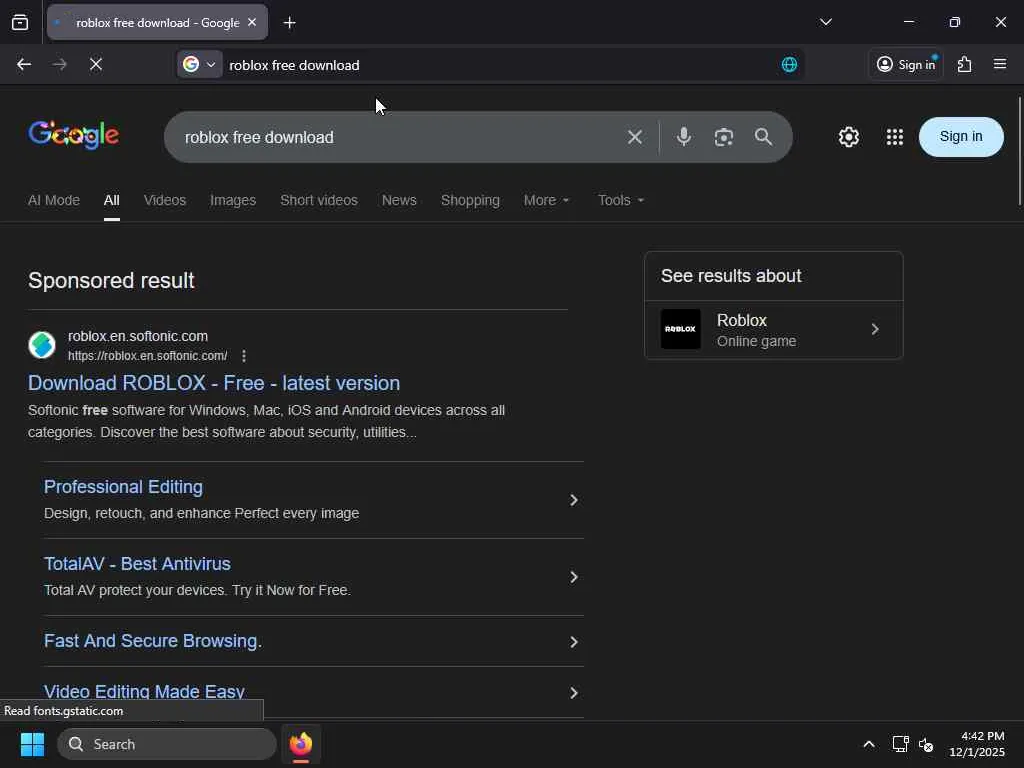Click the translate globe icon in address bar
The height and width of the screenshot is (768, 1024).
pos(789,64)
